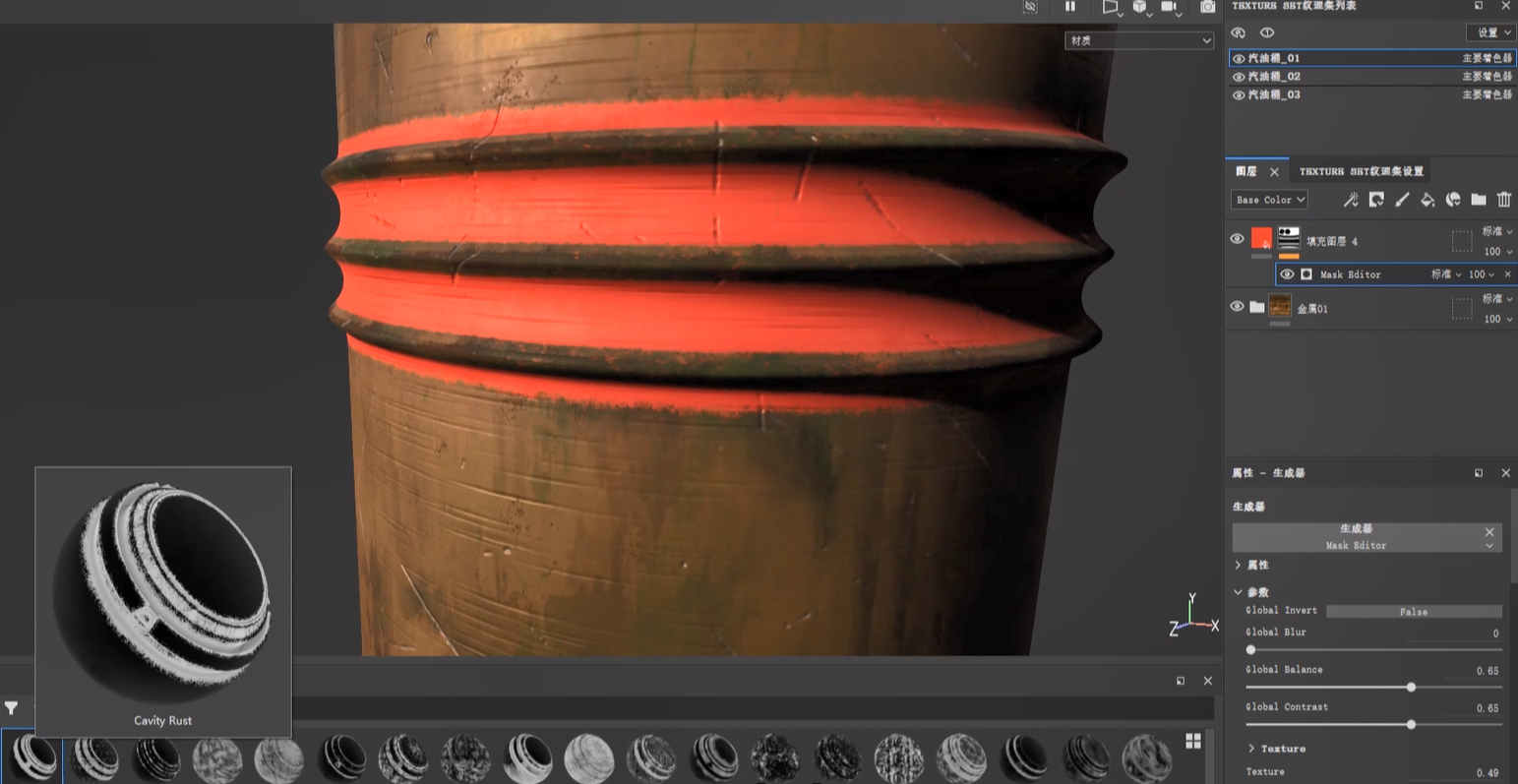Click the add effect magic wand icon

pyautogui.click(x=1351, y=200)
